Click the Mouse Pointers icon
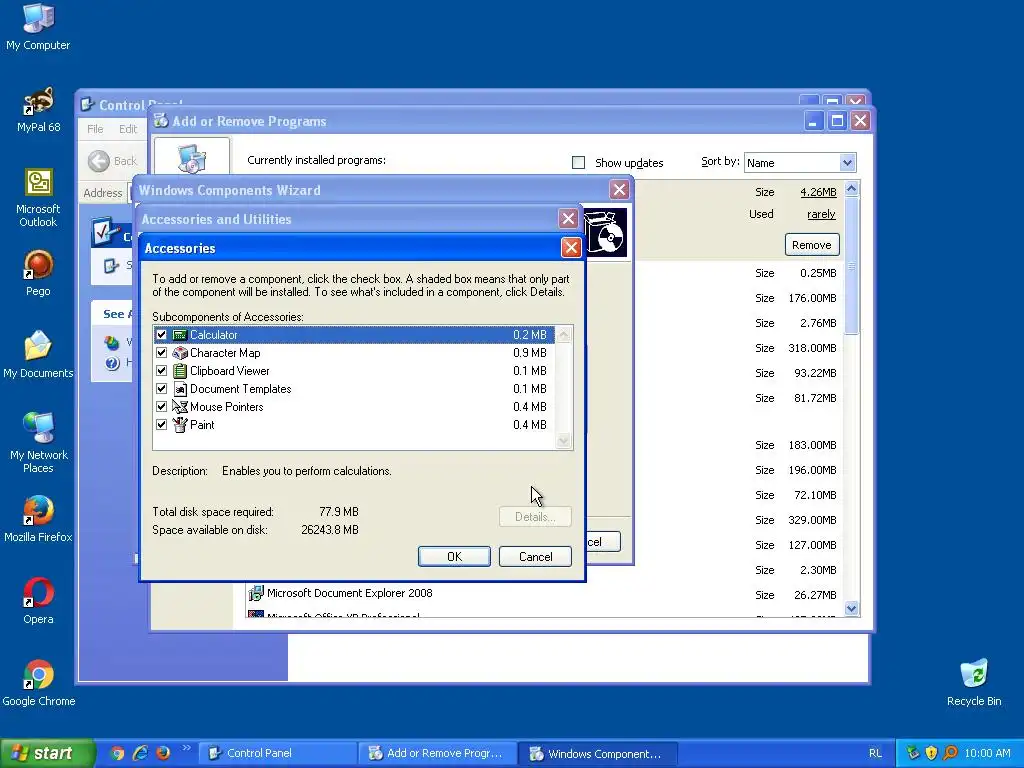Screen dimensions: 1024x768 (x=180, y=407)
